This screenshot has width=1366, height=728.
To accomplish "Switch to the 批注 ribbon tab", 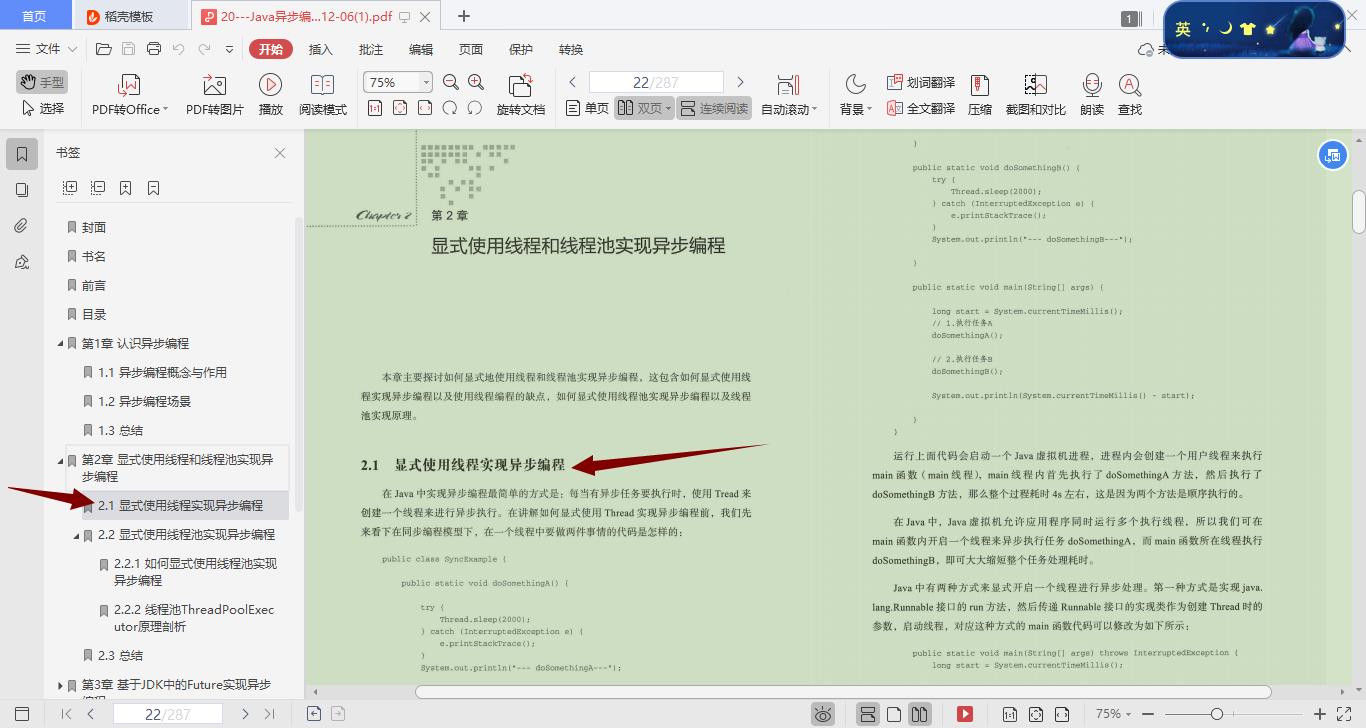I will [371, 49].
